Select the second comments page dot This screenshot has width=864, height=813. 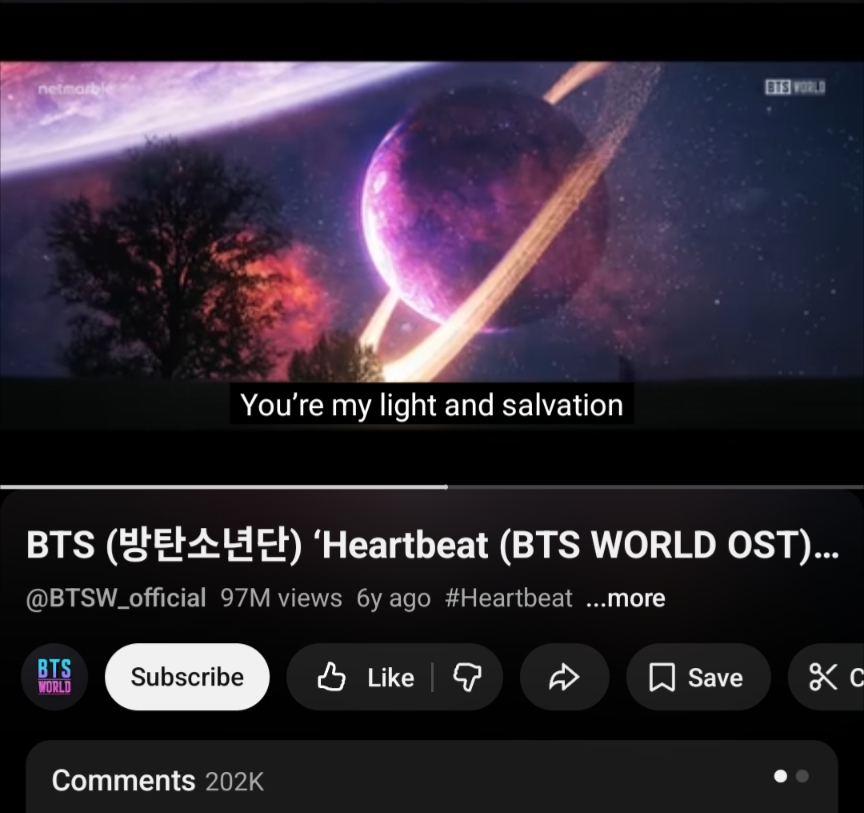[x=802, y=776]
